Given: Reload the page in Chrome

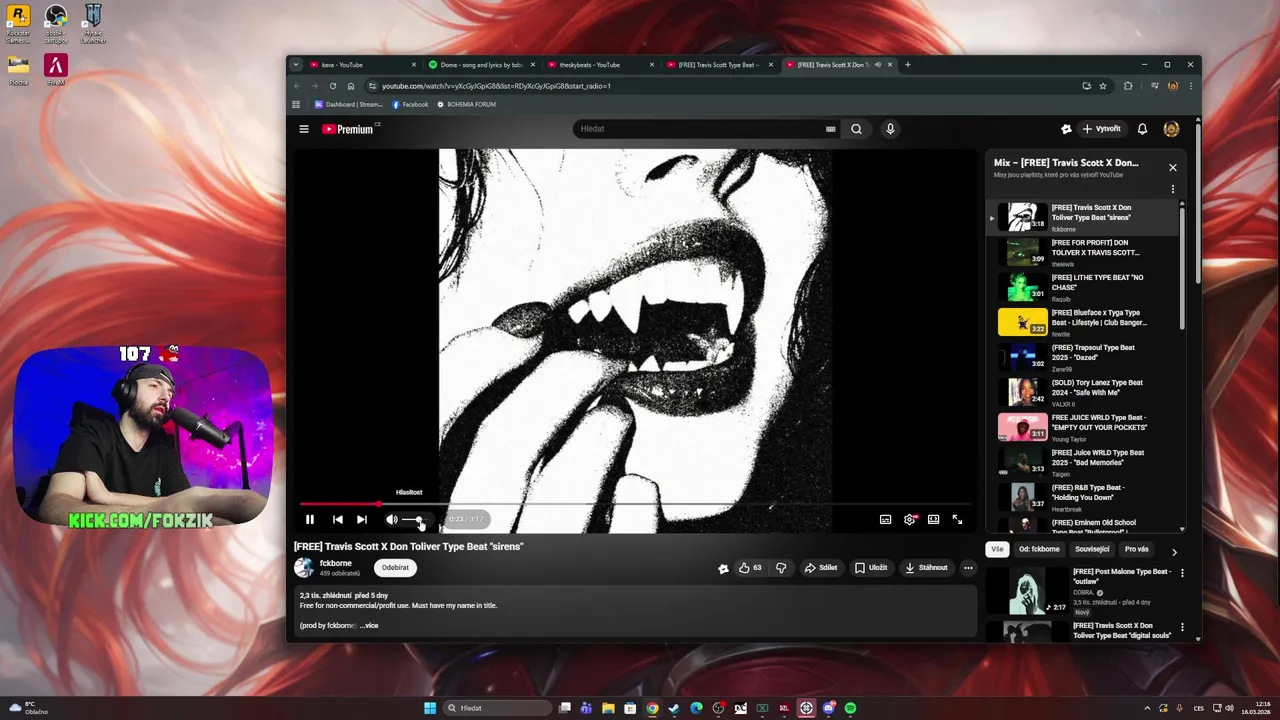Looking at the screenshot, I should [x=333, y=86].
